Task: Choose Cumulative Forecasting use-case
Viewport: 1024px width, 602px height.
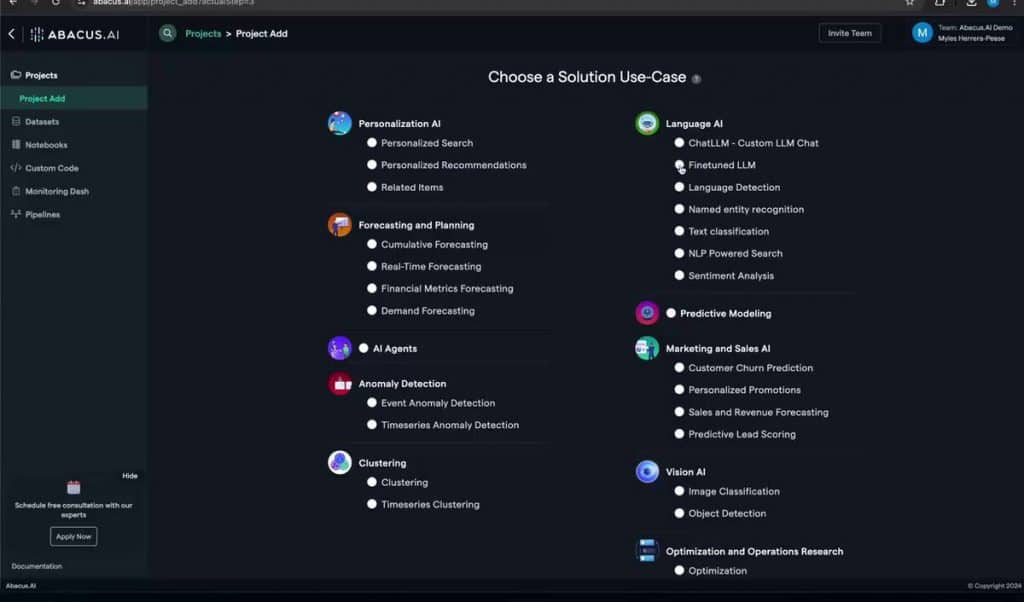Action: (x=372, y=244)
